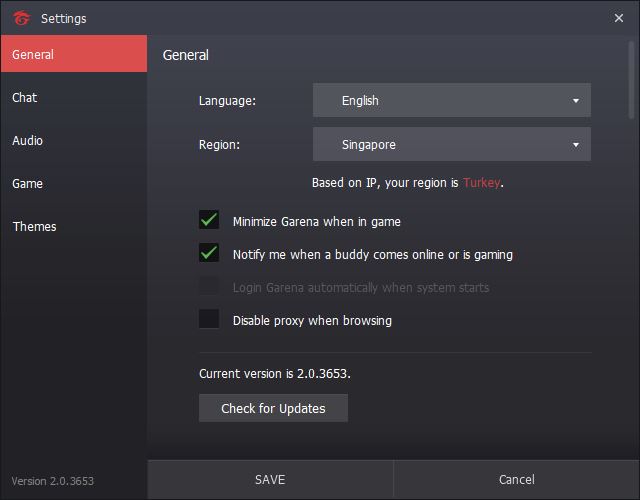Open the Language dropdown showing English
The width and height of the screenshot is (640, 500).
tap(451, 100)
